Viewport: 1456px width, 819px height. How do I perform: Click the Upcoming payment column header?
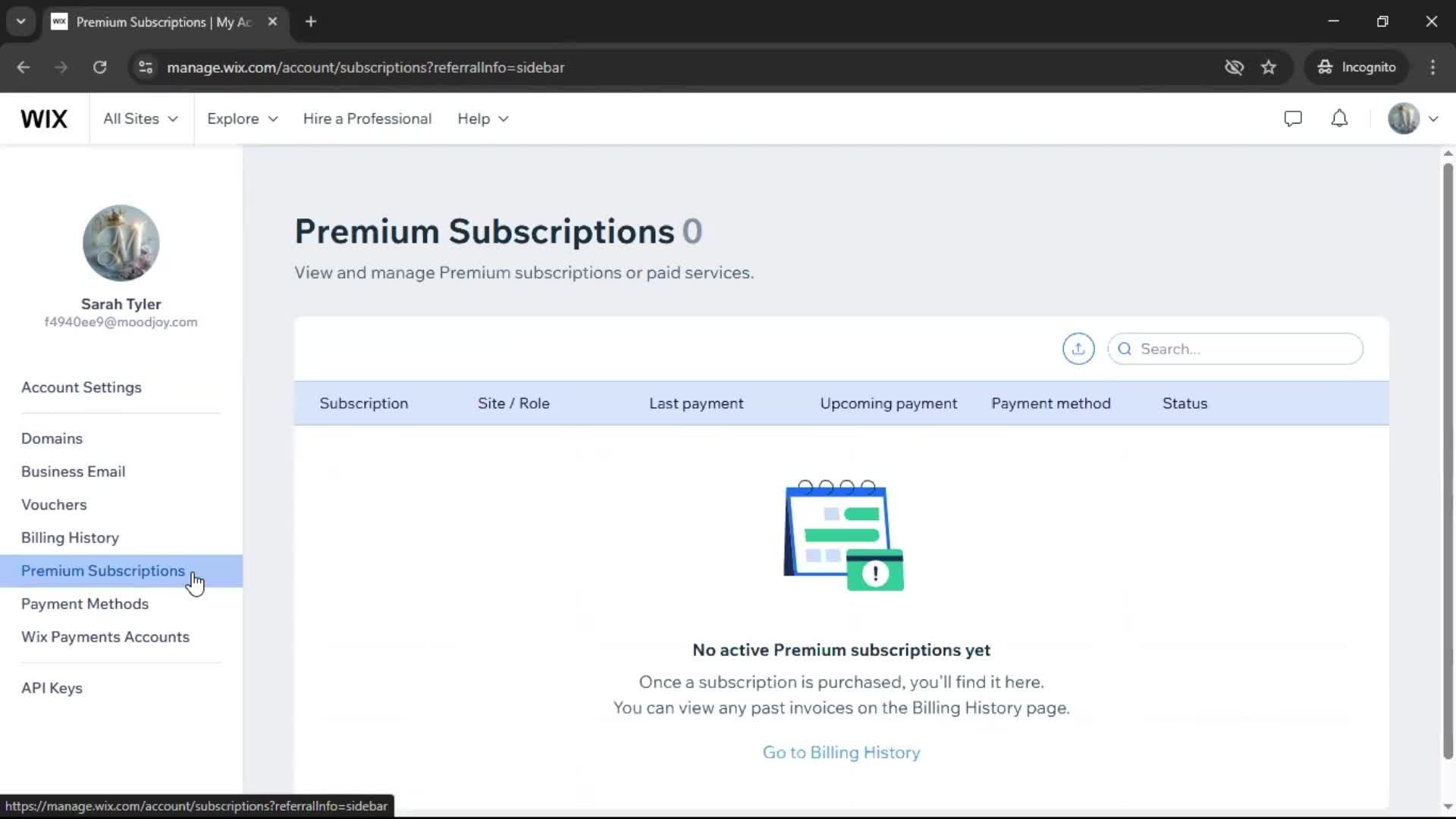tap(888, 403)
